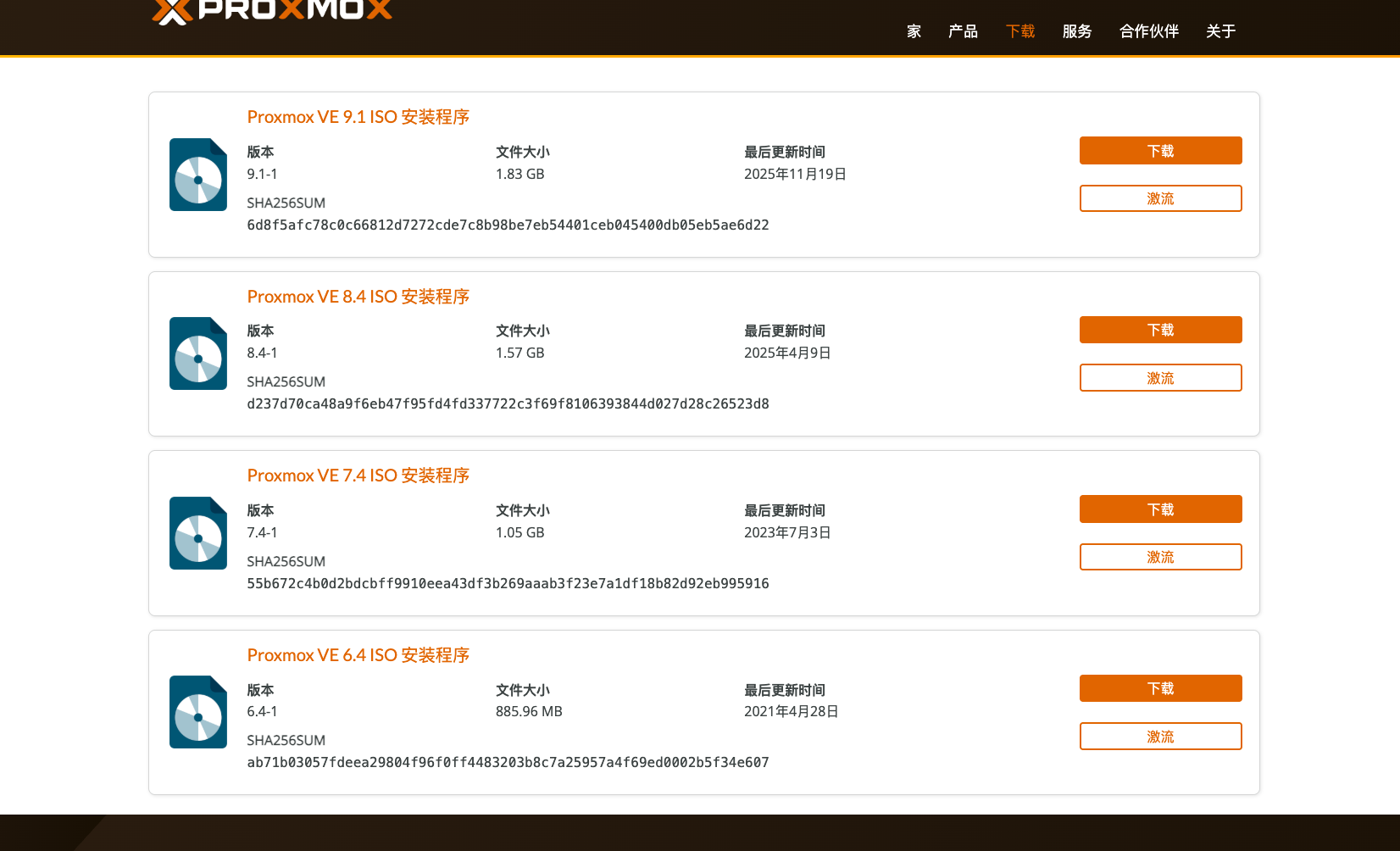Click the ISO disc icon for Proxmox VE 7.4

point(198,533)
